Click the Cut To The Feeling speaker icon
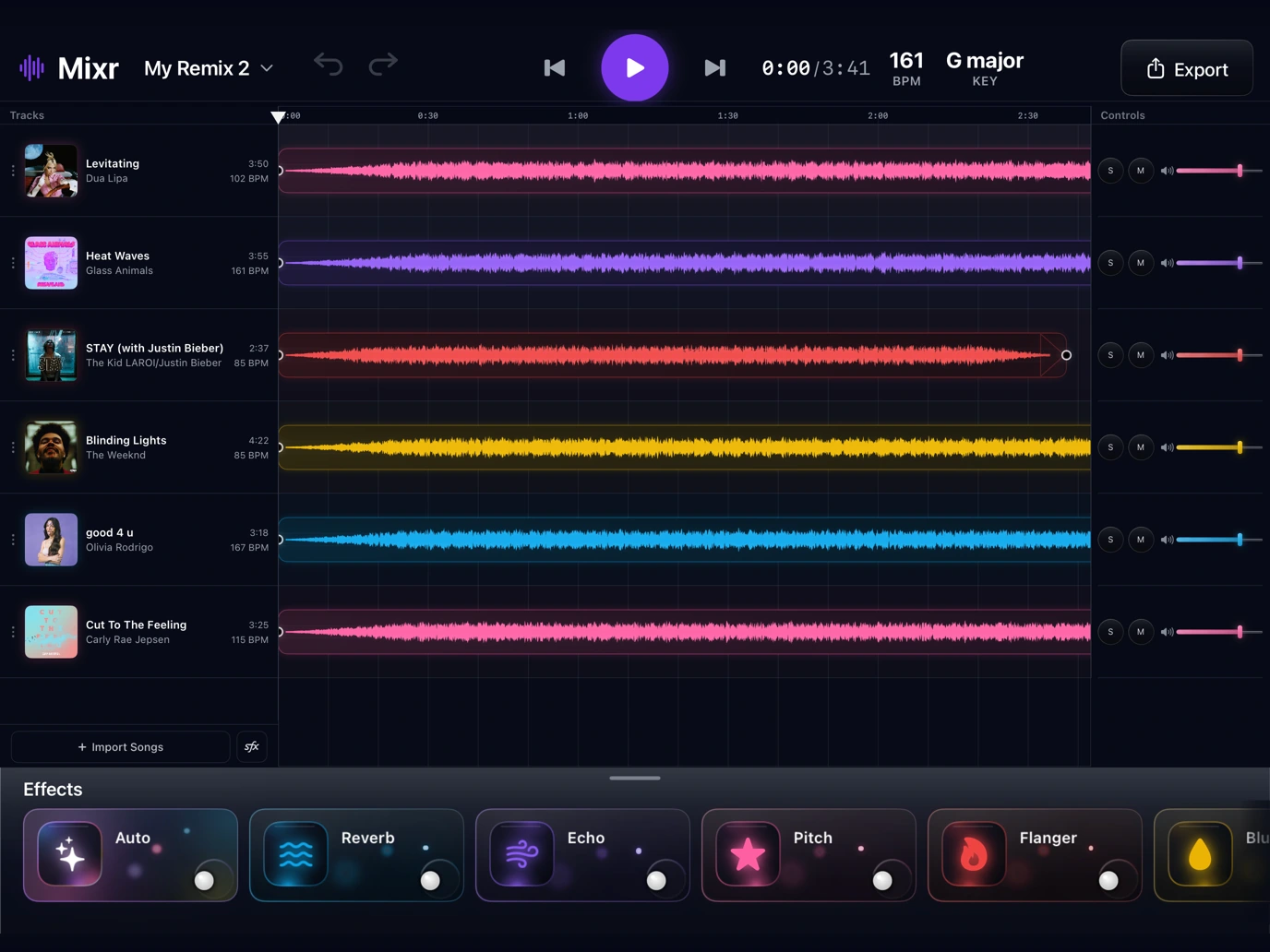The image size is (1270, 952). 1167,632
